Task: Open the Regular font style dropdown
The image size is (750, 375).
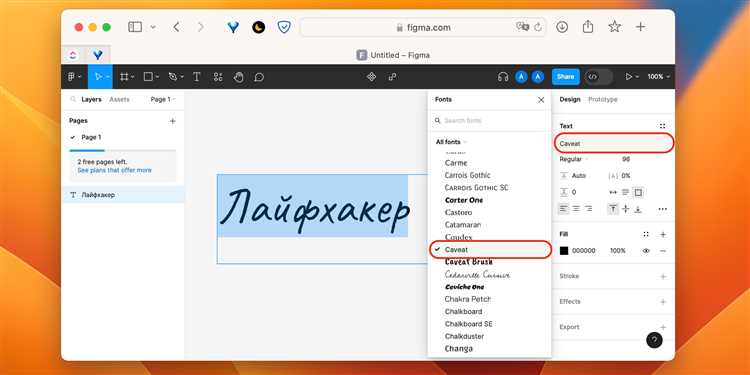Action: pos(574,159)
